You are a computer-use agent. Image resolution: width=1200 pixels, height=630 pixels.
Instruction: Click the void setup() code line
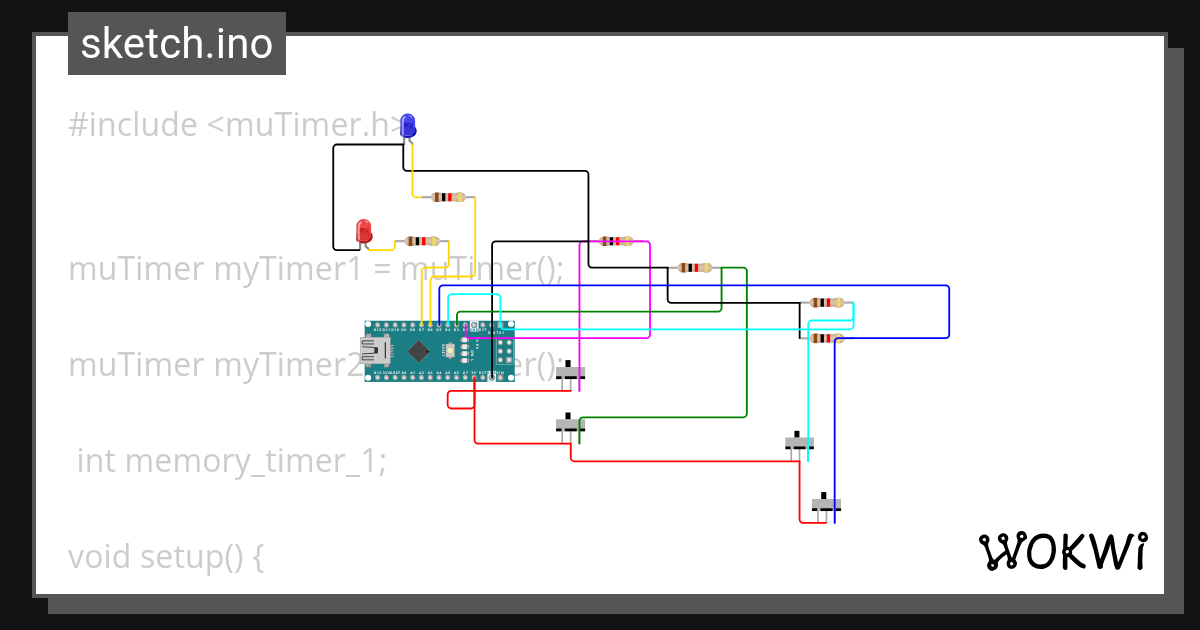tap(166, 556)
